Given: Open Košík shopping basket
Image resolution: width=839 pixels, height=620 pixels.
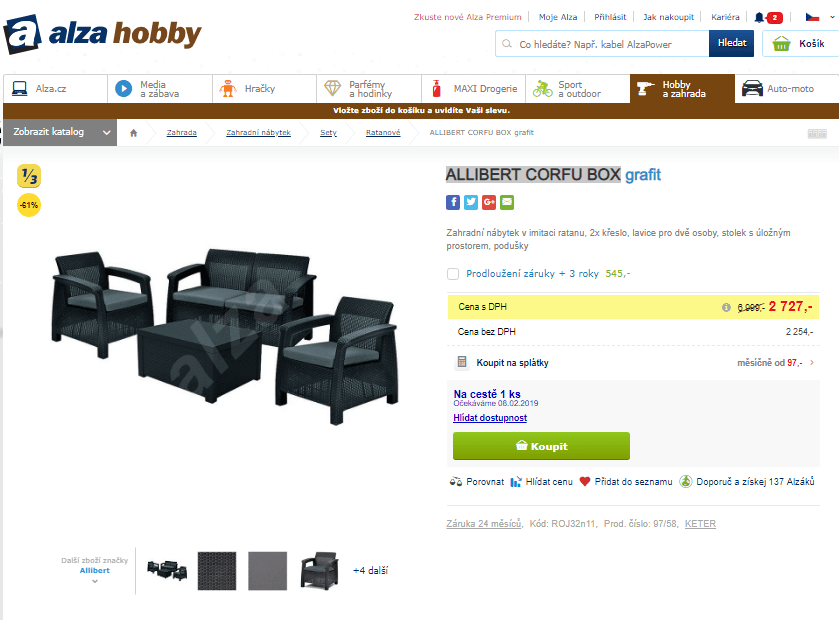Looking at the screenshot, I should [800, 44].
